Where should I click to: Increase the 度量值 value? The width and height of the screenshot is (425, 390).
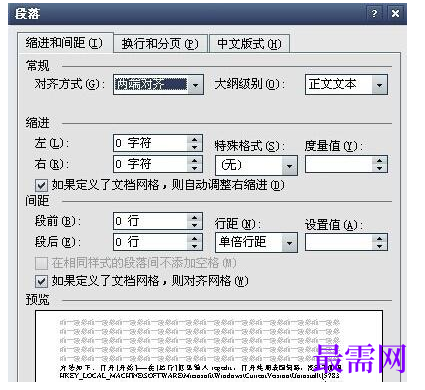[379, 160]
